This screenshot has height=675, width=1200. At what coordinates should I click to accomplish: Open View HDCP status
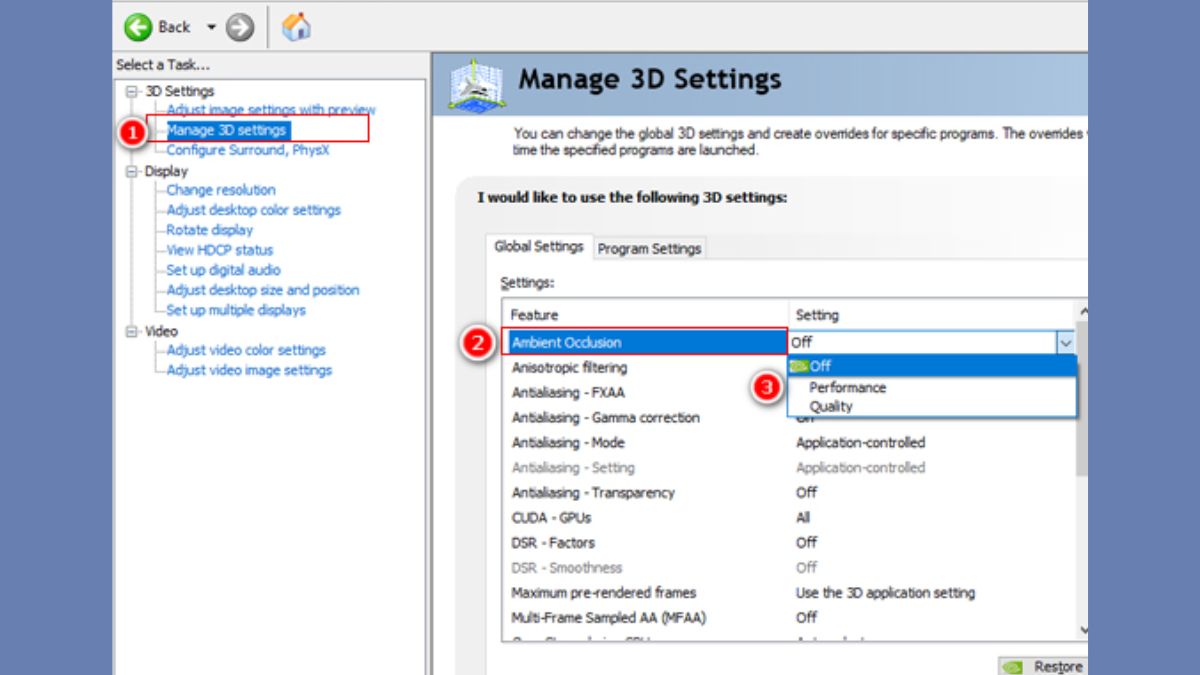[219, 250]
